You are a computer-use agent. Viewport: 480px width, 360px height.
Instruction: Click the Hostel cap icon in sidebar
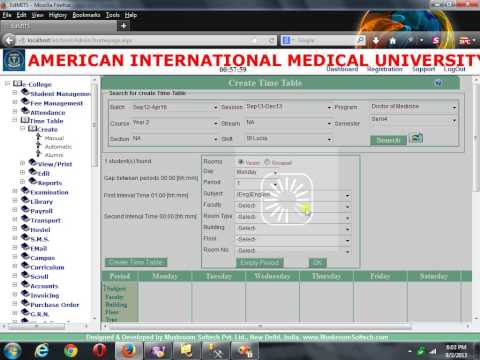[25, 228]
